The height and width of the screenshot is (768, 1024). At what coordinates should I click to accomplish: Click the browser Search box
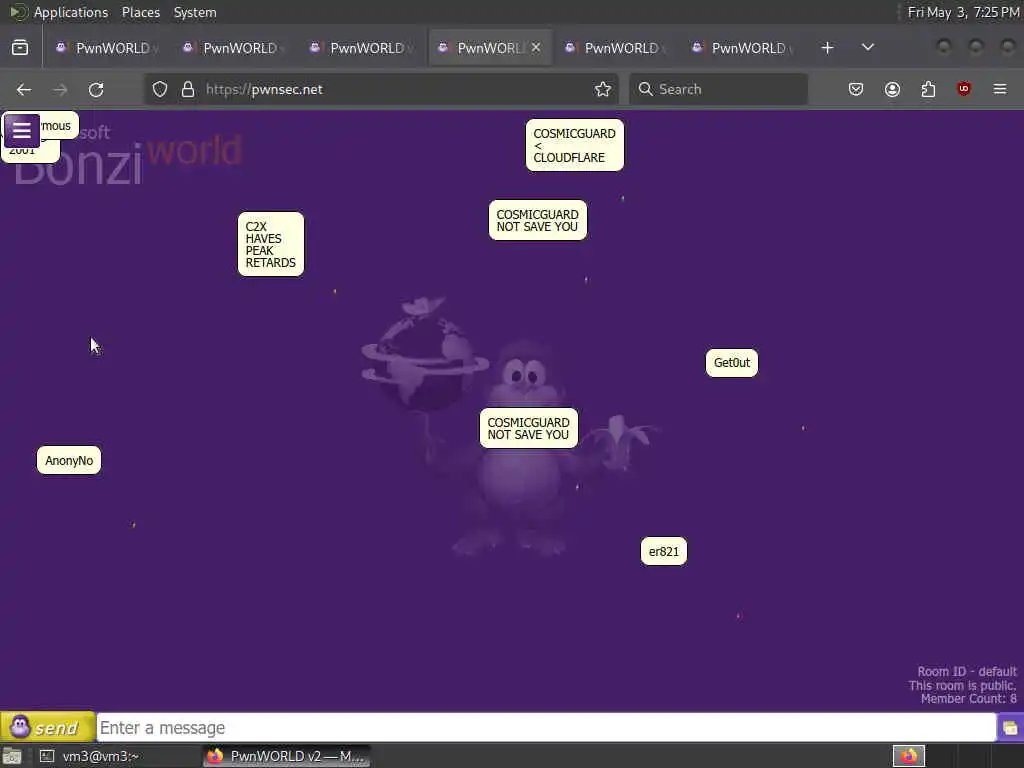click(x=718, y=89)
